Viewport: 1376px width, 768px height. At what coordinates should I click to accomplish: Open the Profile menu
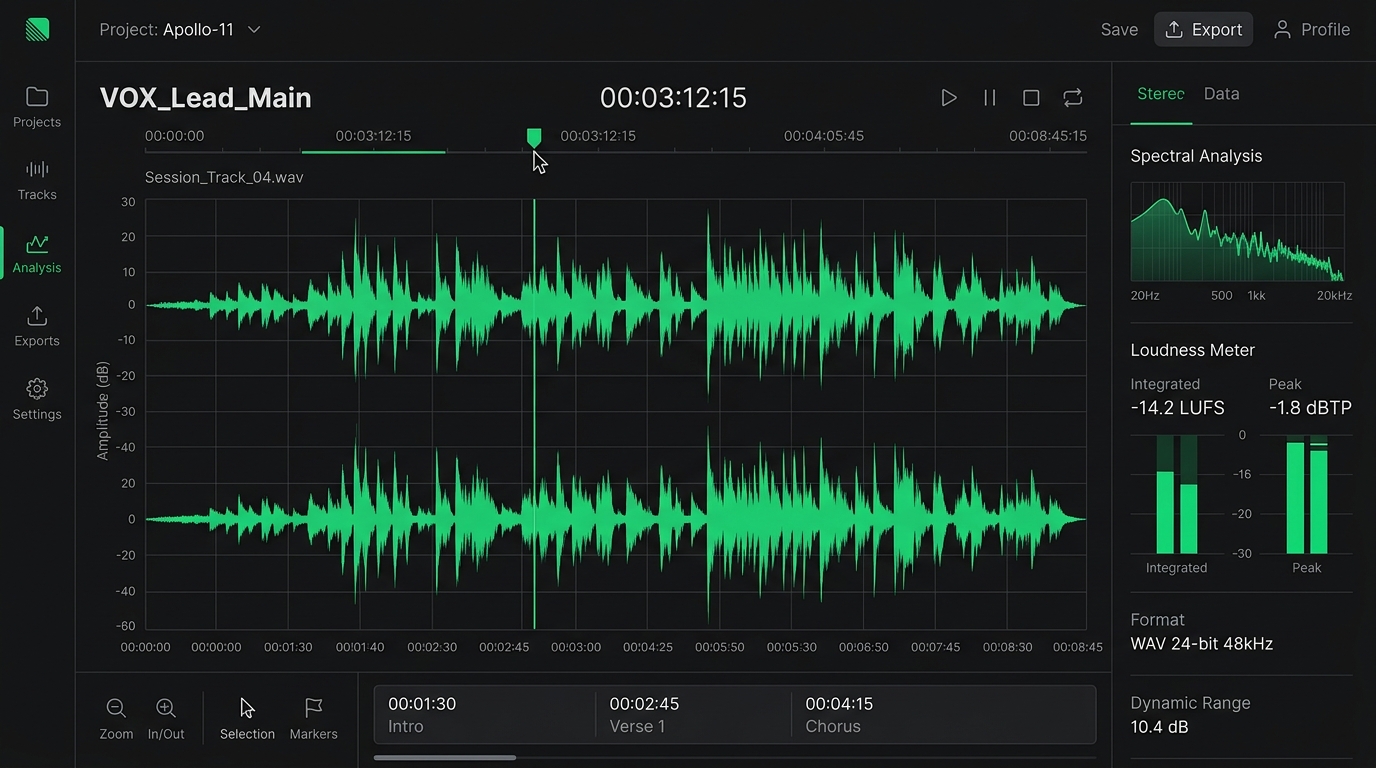[x=1311, y=30]
